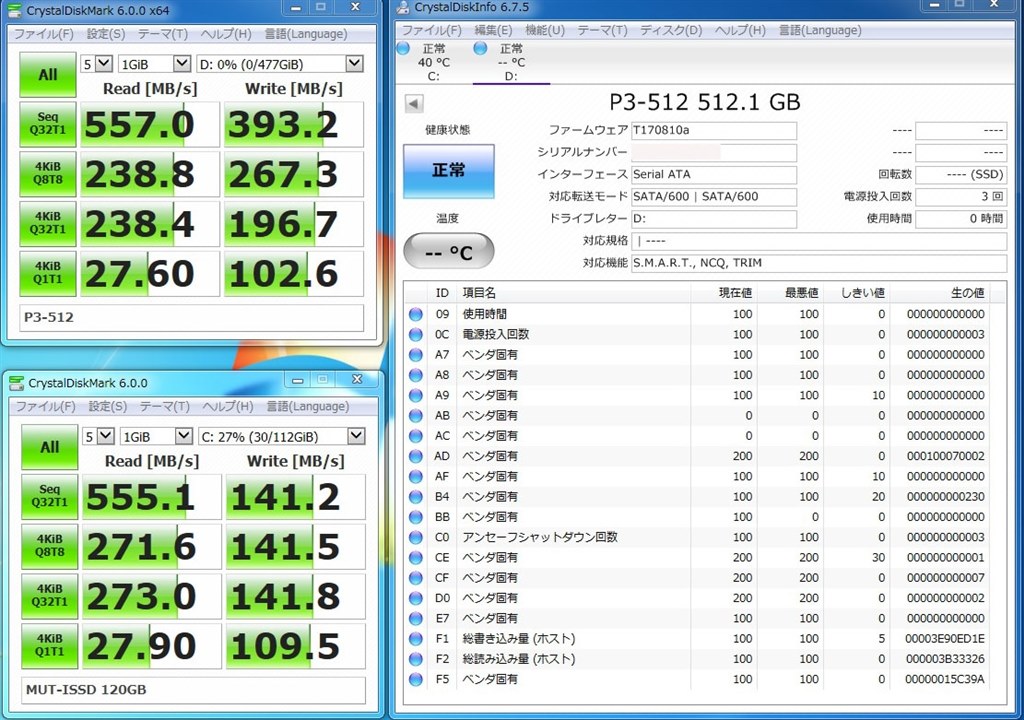Click the blue status icon in row A7
This screenshot has height=720, width=1024.
coord(415,355)
